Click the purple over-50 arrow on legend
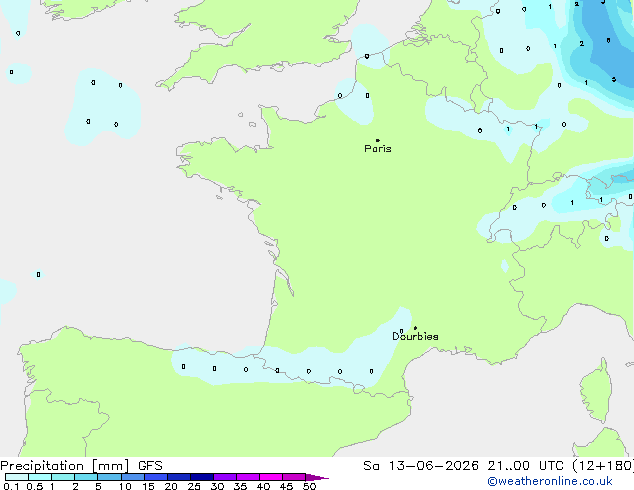This screenshot has width=634, height=490. pyautogui.click(x=317, y=477)
